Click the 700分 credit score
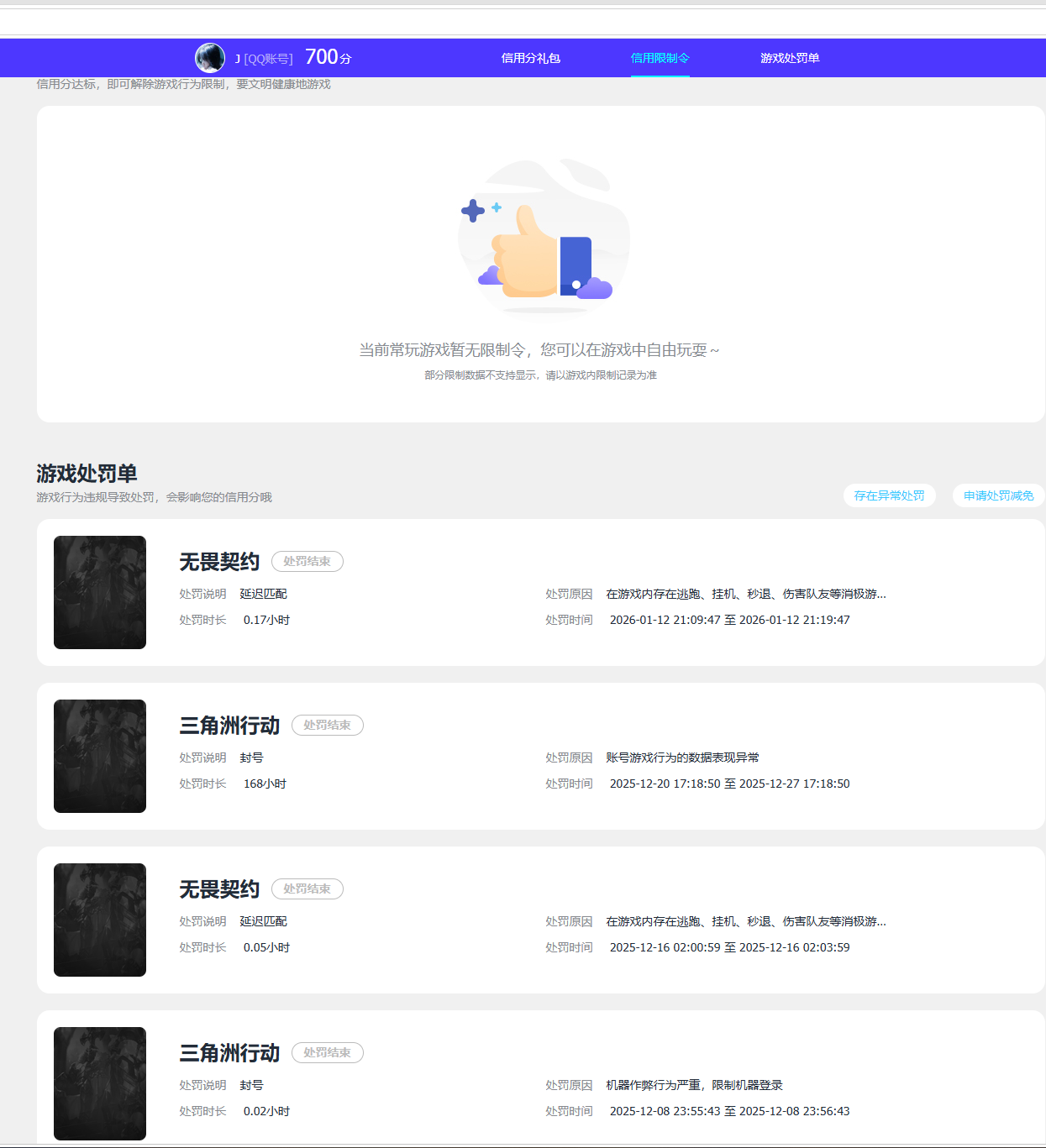 pos(328,57)
